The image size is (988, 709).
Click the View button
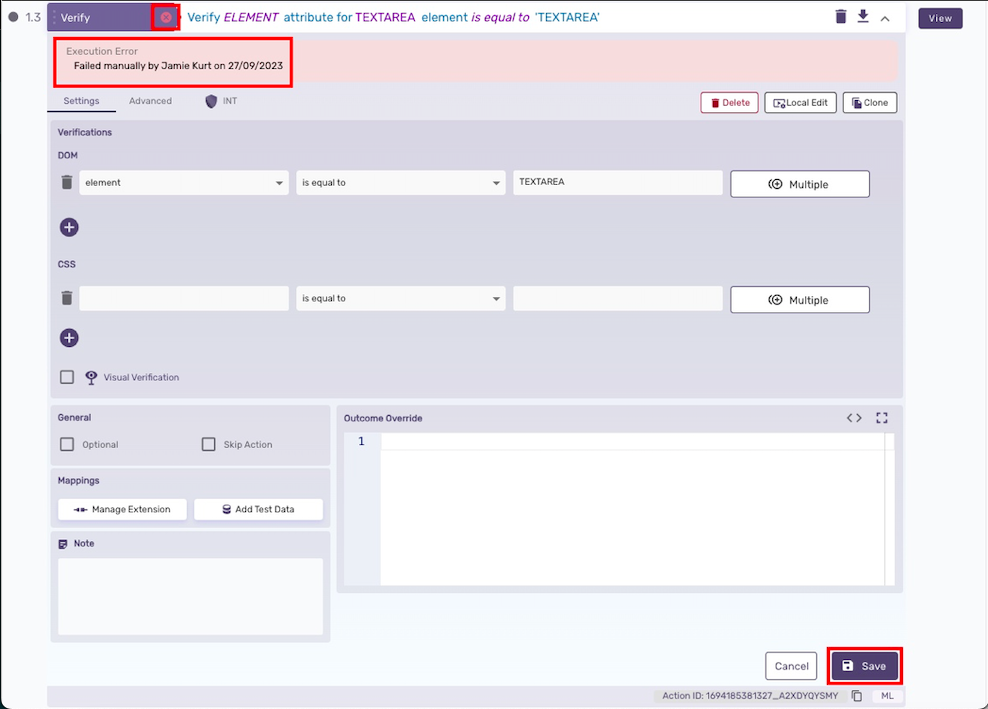940,18
